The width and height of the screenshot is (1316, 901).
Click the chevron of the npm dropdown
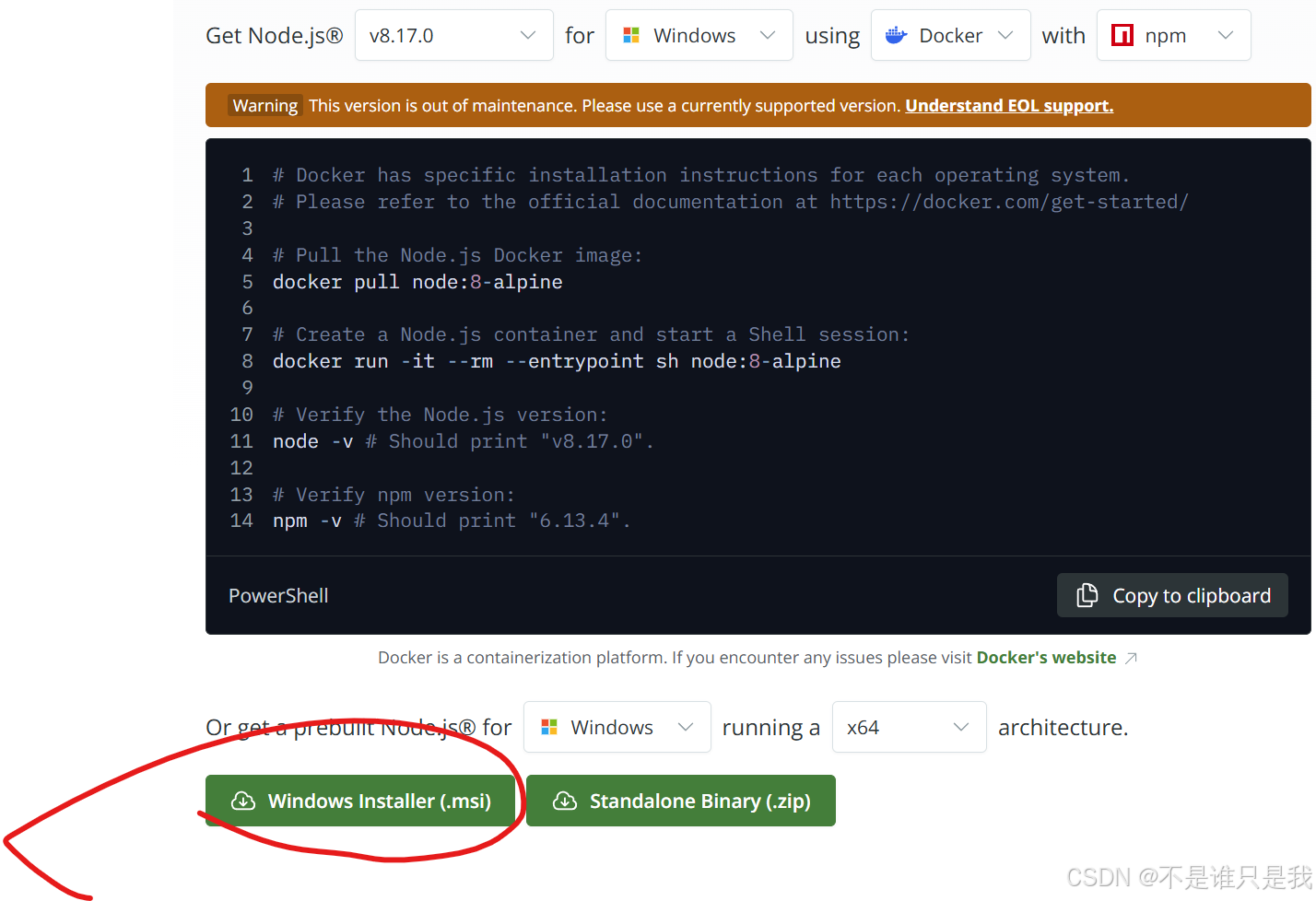[1226, 35]
